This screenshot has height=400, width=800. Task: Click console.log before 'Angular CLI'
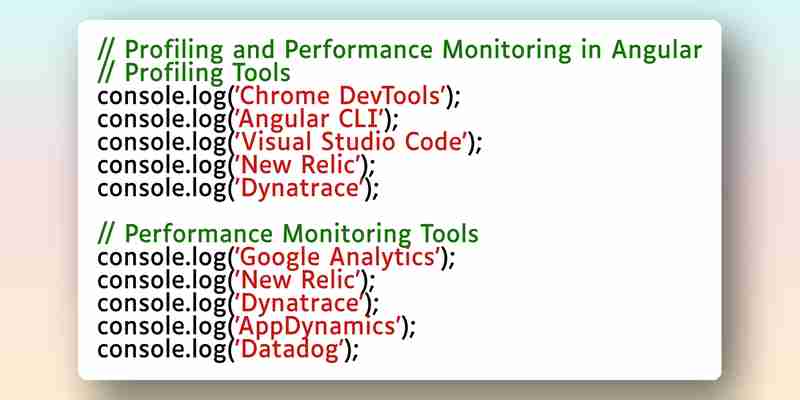pos(162,120)
